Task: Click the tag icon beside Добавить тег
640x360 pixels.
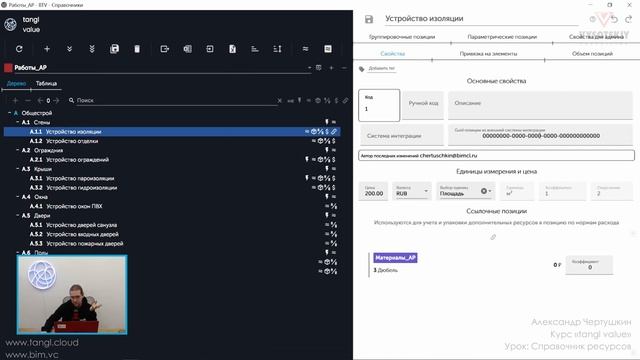Action: tap(362, 69)
